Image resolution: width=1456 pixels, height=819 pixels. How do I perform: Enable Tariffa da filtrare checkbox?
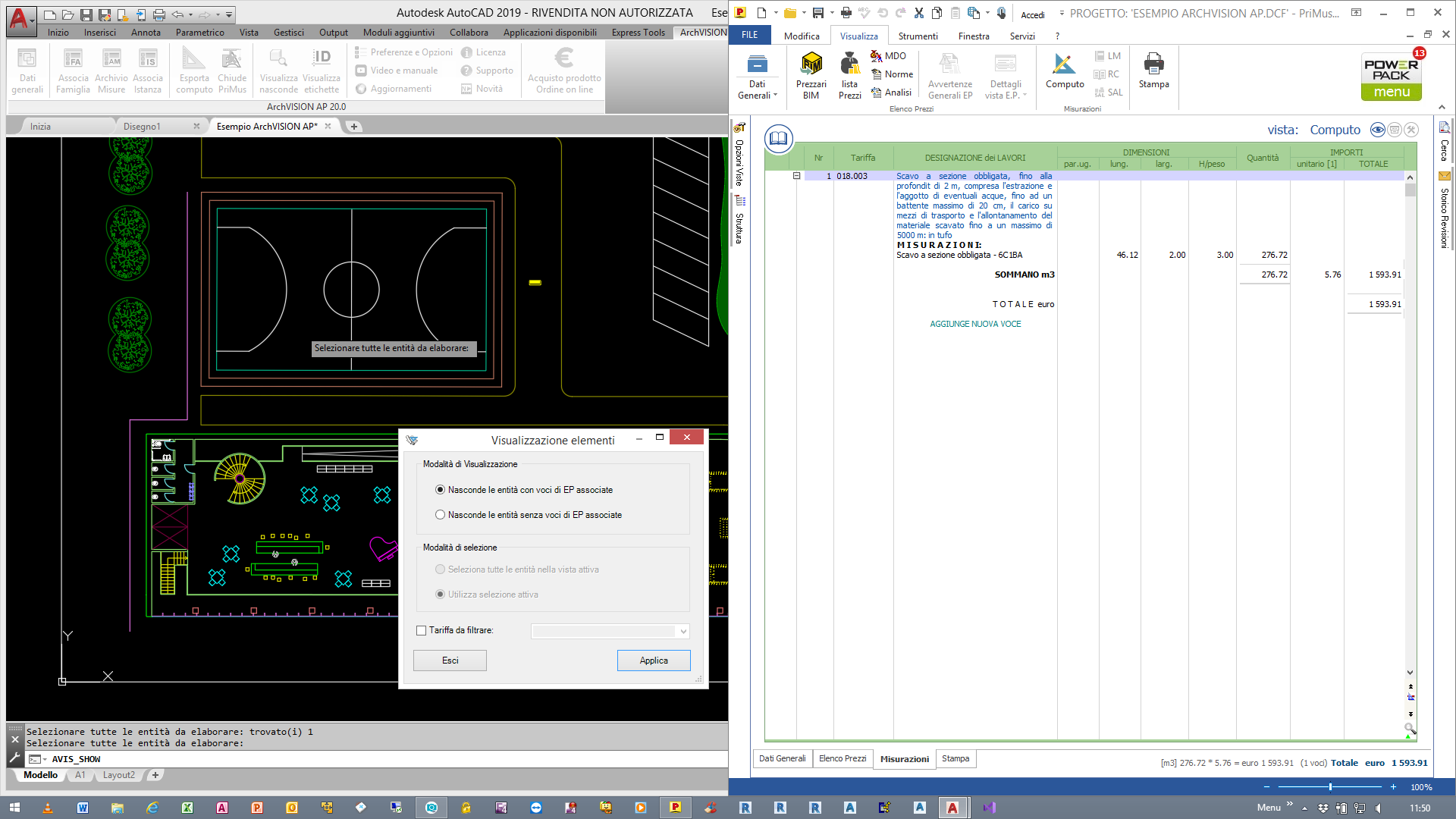tap(422, 631)
